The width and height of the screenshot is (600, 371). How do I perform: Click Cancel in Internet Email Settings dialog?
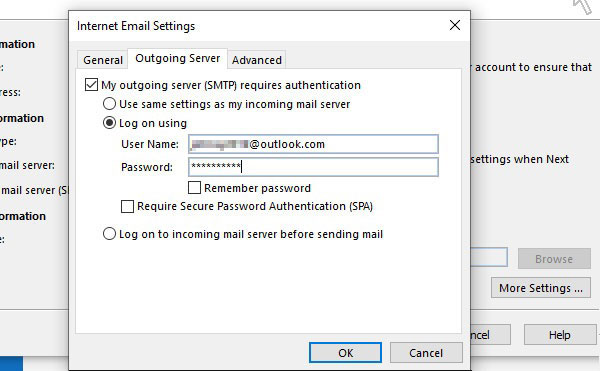click(x=426, y=353)
